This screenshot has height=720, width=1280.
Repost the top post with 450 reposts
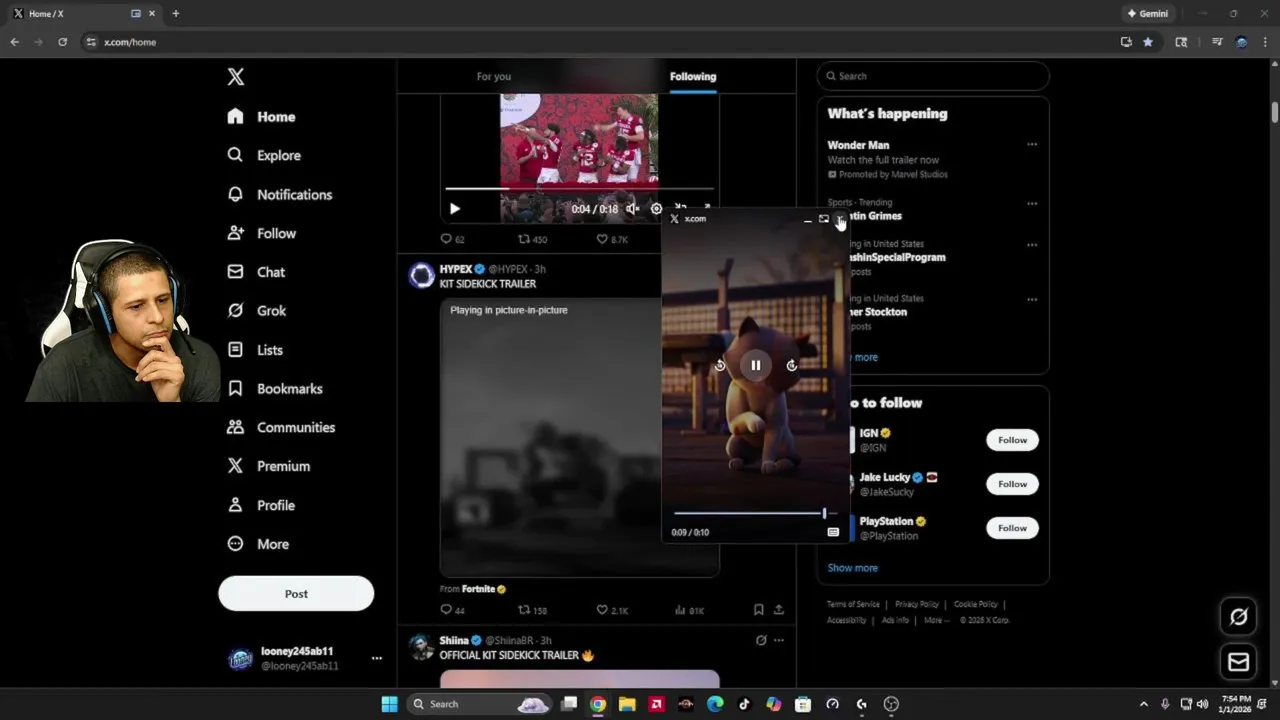[532, 239]
